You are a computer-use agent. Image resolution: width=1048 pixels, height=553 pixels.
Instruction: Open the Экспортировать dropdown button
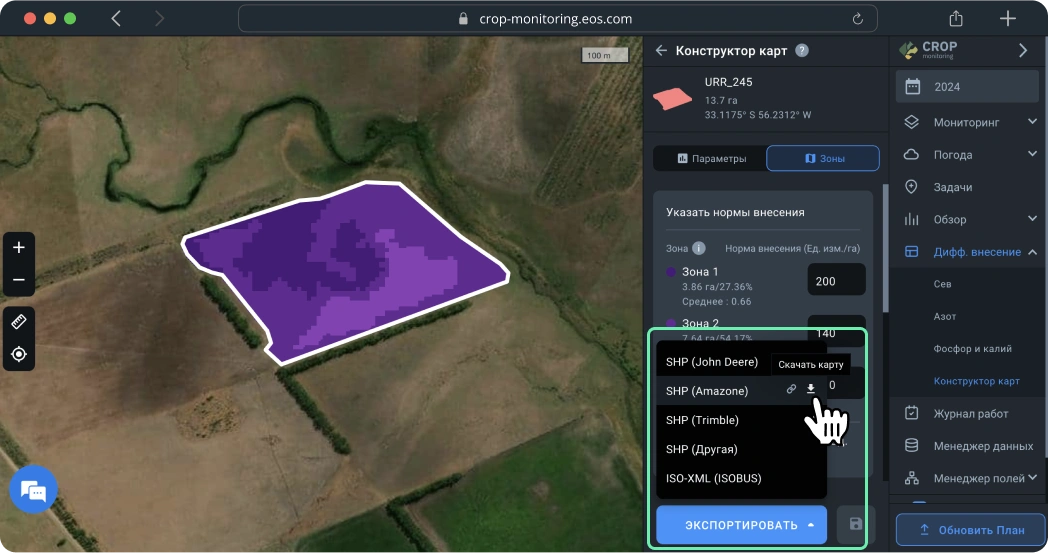(741, 525)
